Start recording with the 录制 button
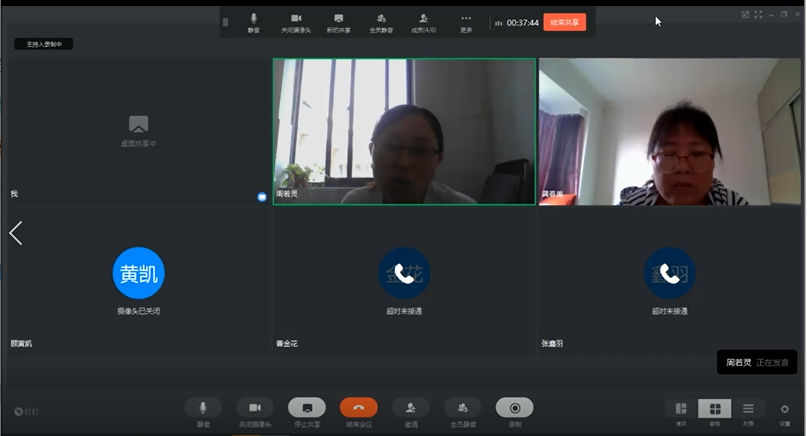807x436 pixels. point(514,408)
